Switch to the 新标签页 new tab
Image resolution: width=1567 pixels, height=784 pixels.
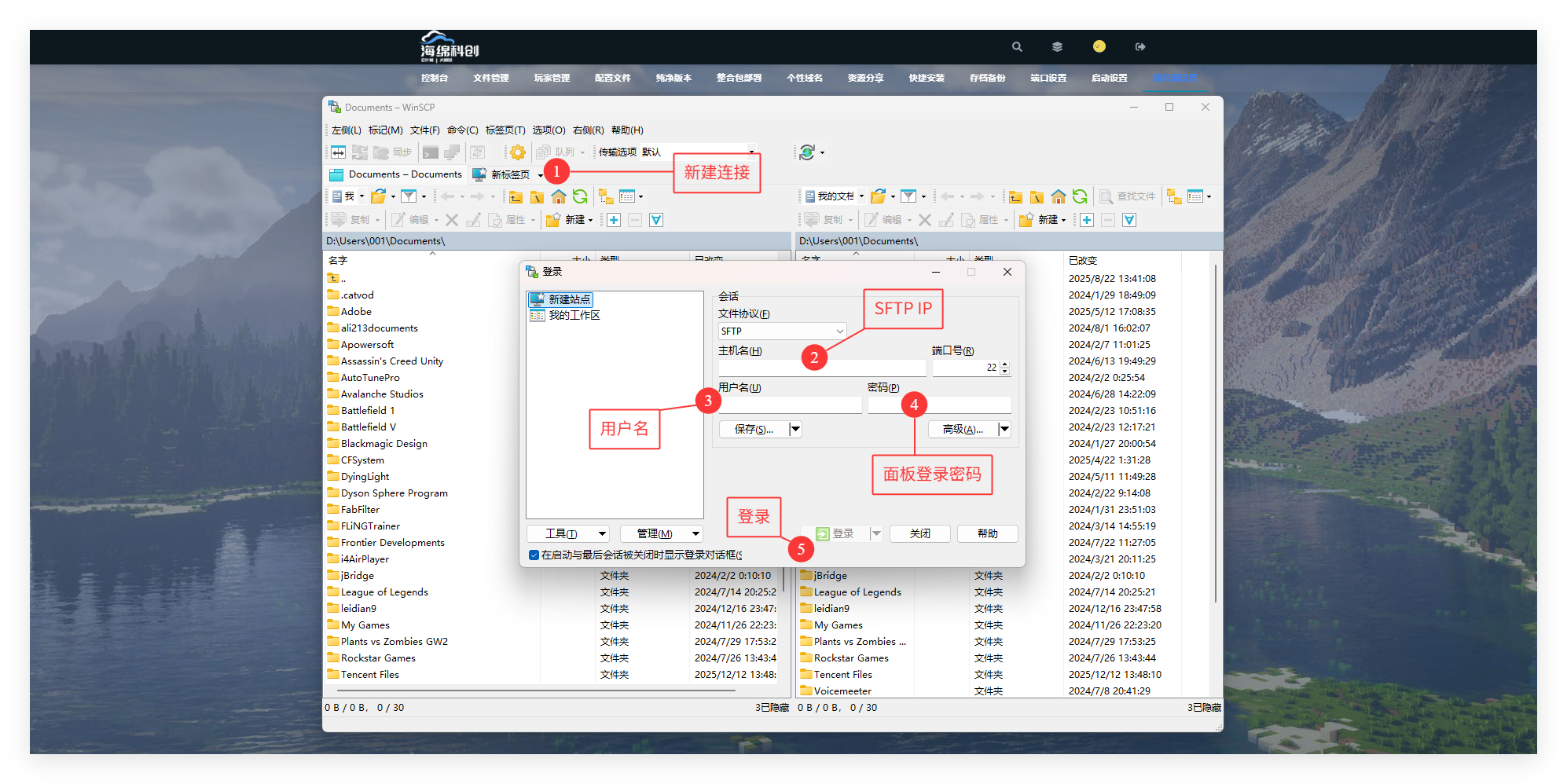point(508,174)
